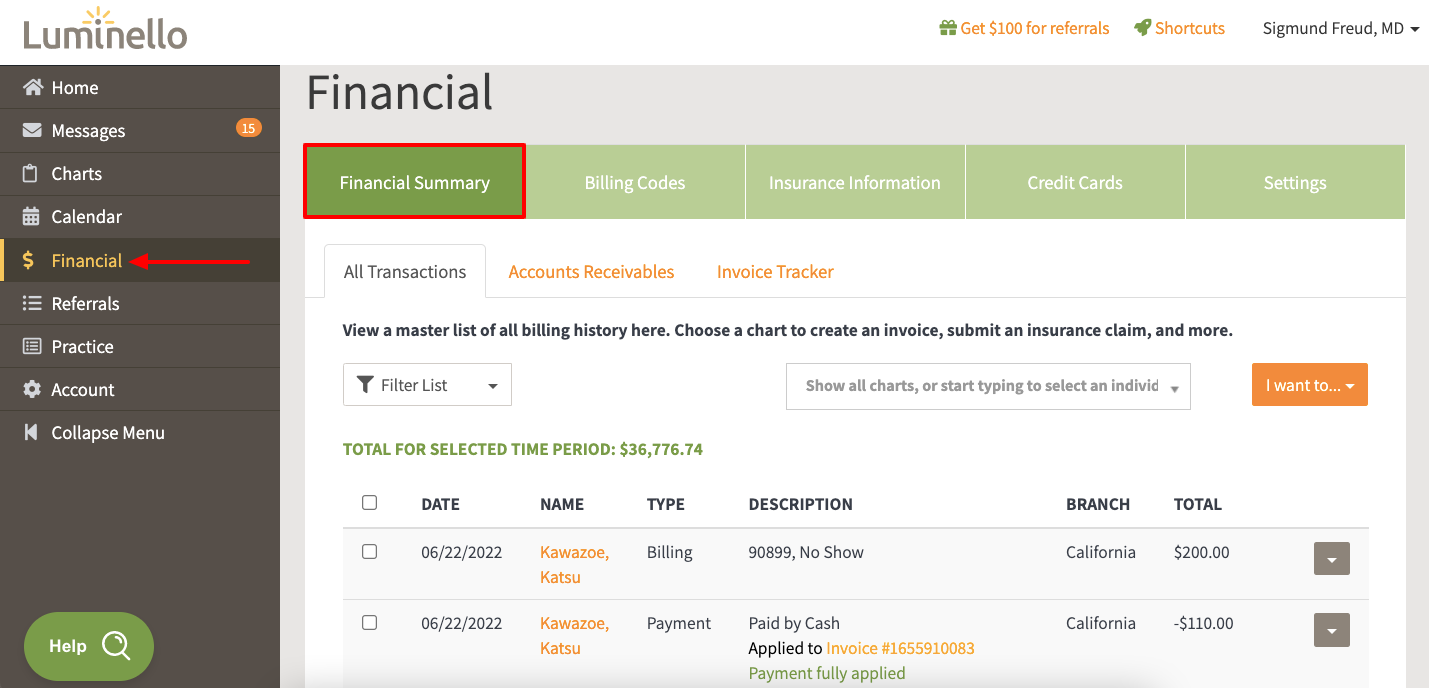The width and height of the screenshot is (1429, 688).
Task: Click the DESCRIPTION column header
Action: point(801,504)
